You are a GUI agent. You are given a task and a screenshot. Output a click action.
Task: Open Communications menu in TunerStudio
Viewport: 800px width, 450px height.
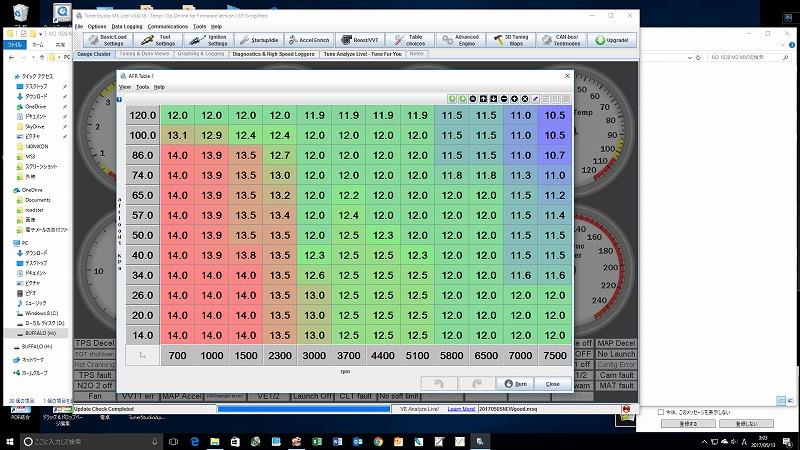point(168,27)
